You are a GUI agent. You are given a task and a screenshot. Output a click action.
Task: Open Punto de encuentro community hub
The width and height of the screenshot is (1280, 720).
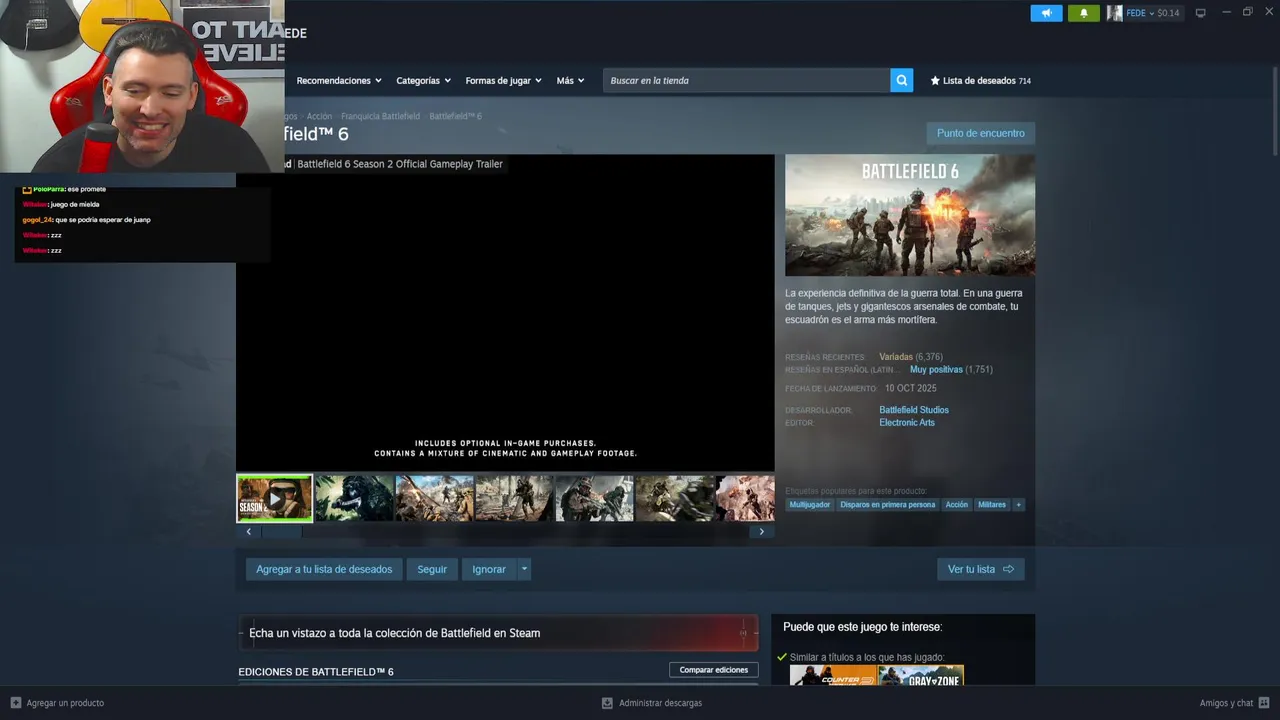coord(981,133)
